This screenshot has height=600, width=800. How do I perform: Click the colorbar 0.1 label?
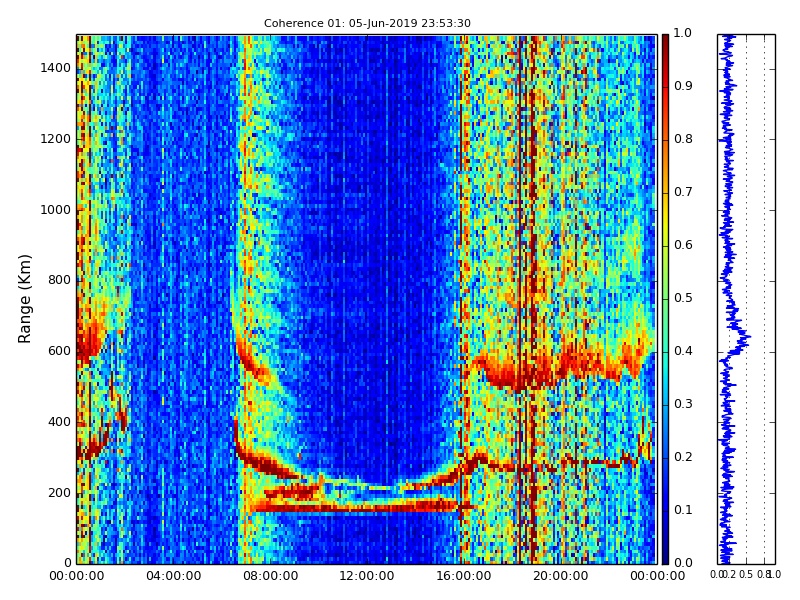[683, 510]
